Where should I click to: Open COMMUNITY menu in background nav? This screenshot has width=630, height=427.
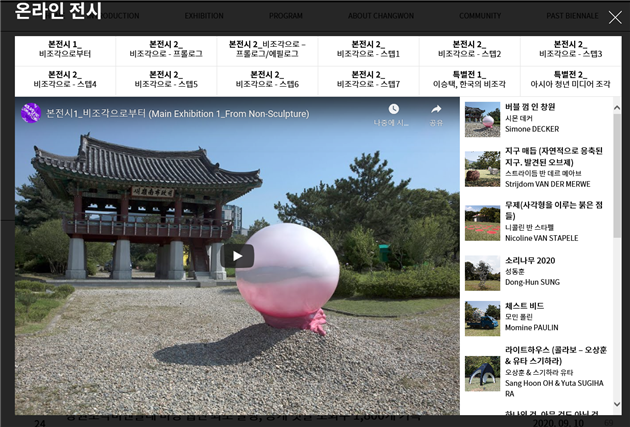coord(480,16)
